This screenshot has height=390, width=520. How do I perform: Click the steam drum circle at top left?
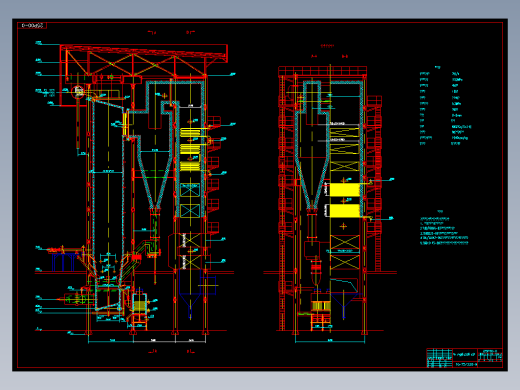[79, 92]
